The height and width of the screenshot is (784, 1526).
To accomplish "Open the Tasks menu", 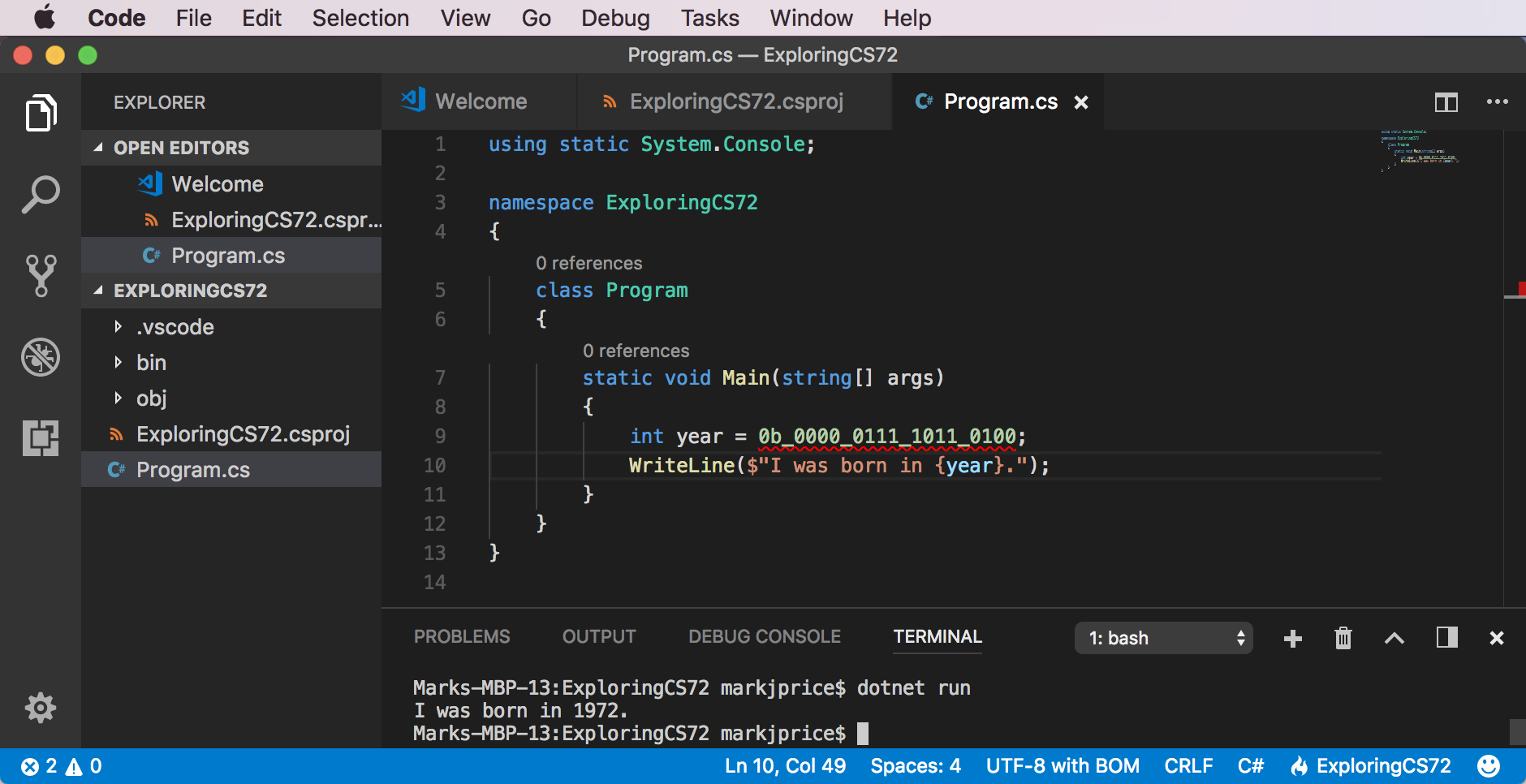I will click(x=709, y=18).
